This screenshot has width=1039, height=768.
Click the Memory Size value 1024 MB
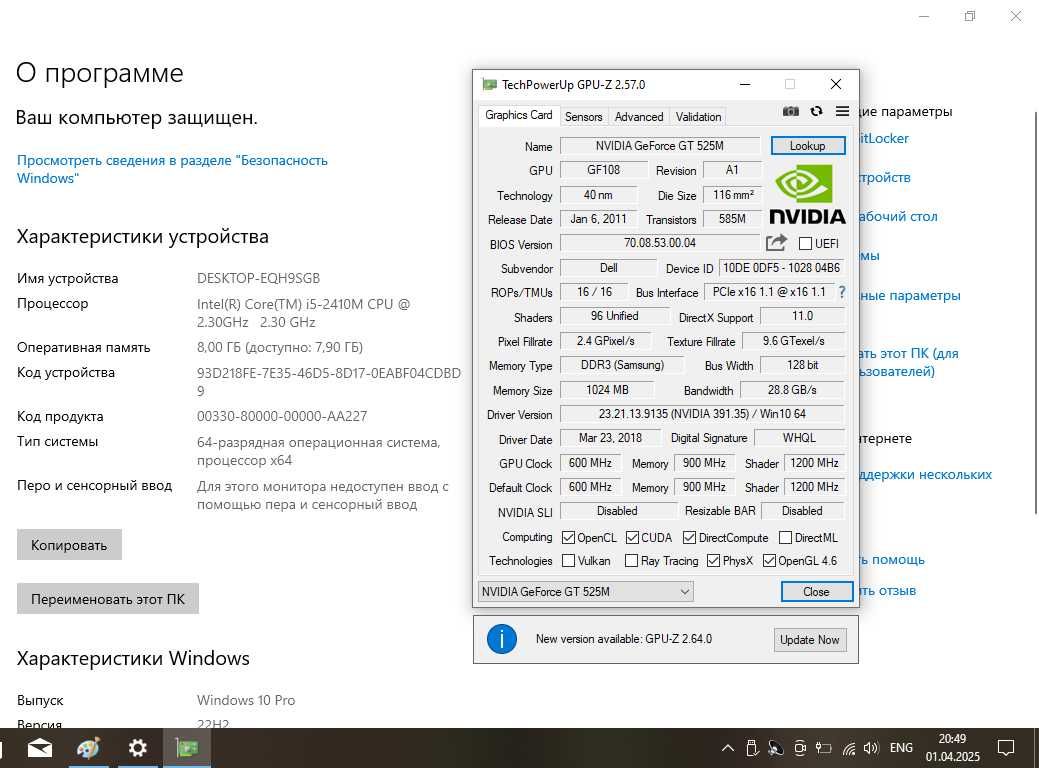[607, 390]
